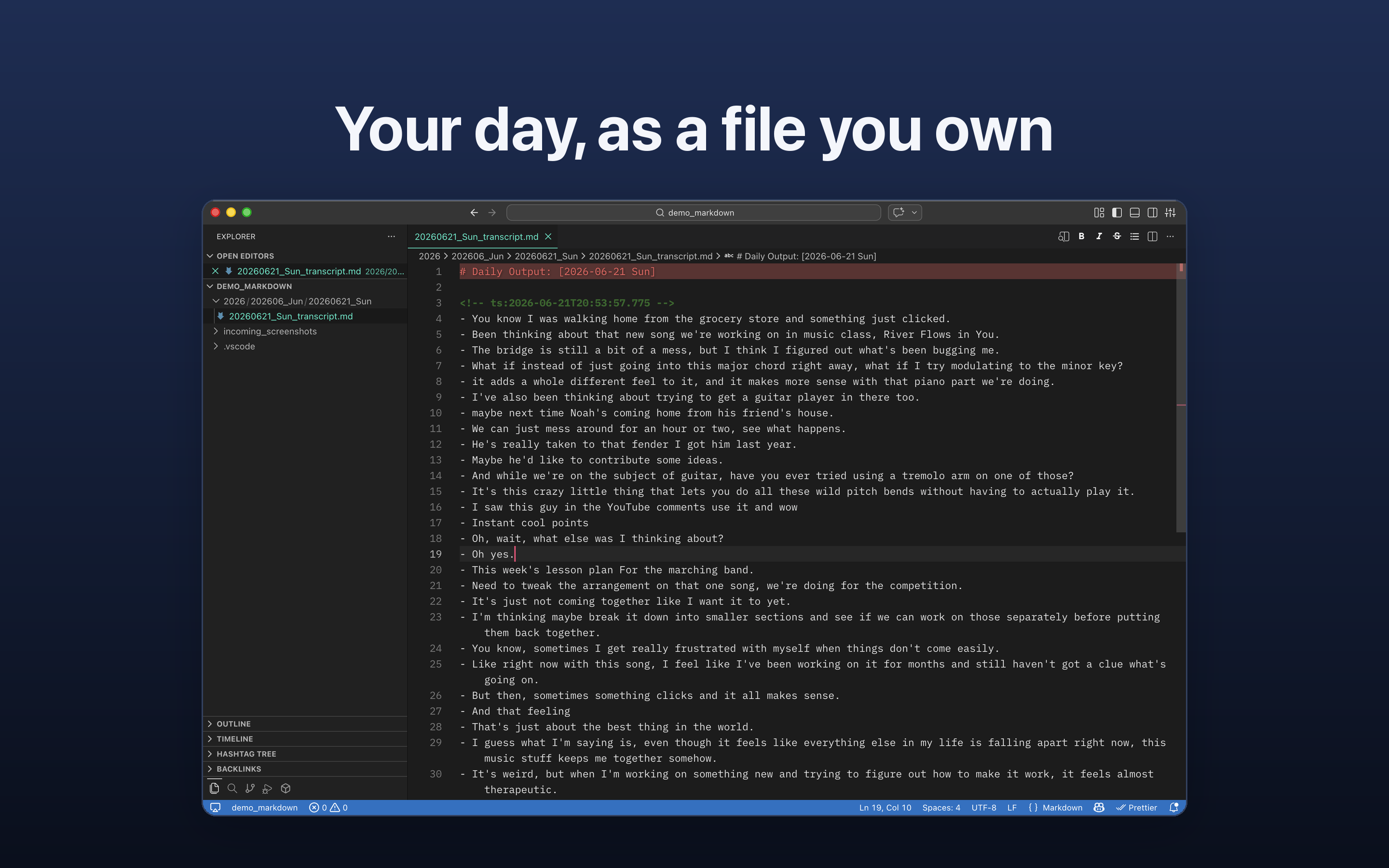Open the Source Control view icon
1389x868 pixels.
tap(250, 788)
